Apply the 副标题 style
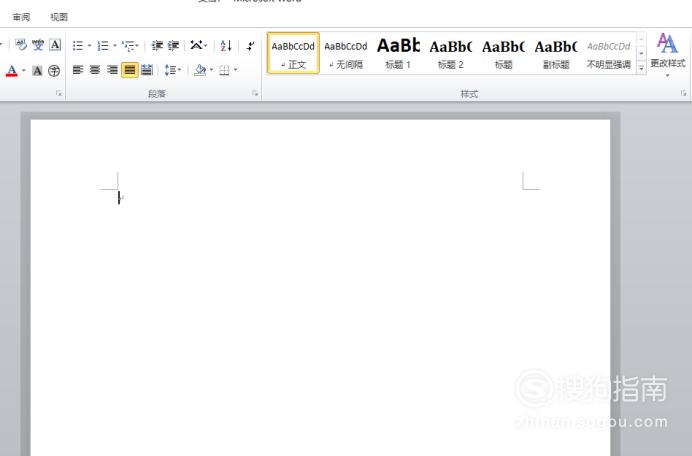Viewport: 692px width, 456px height. coord(556,53)
